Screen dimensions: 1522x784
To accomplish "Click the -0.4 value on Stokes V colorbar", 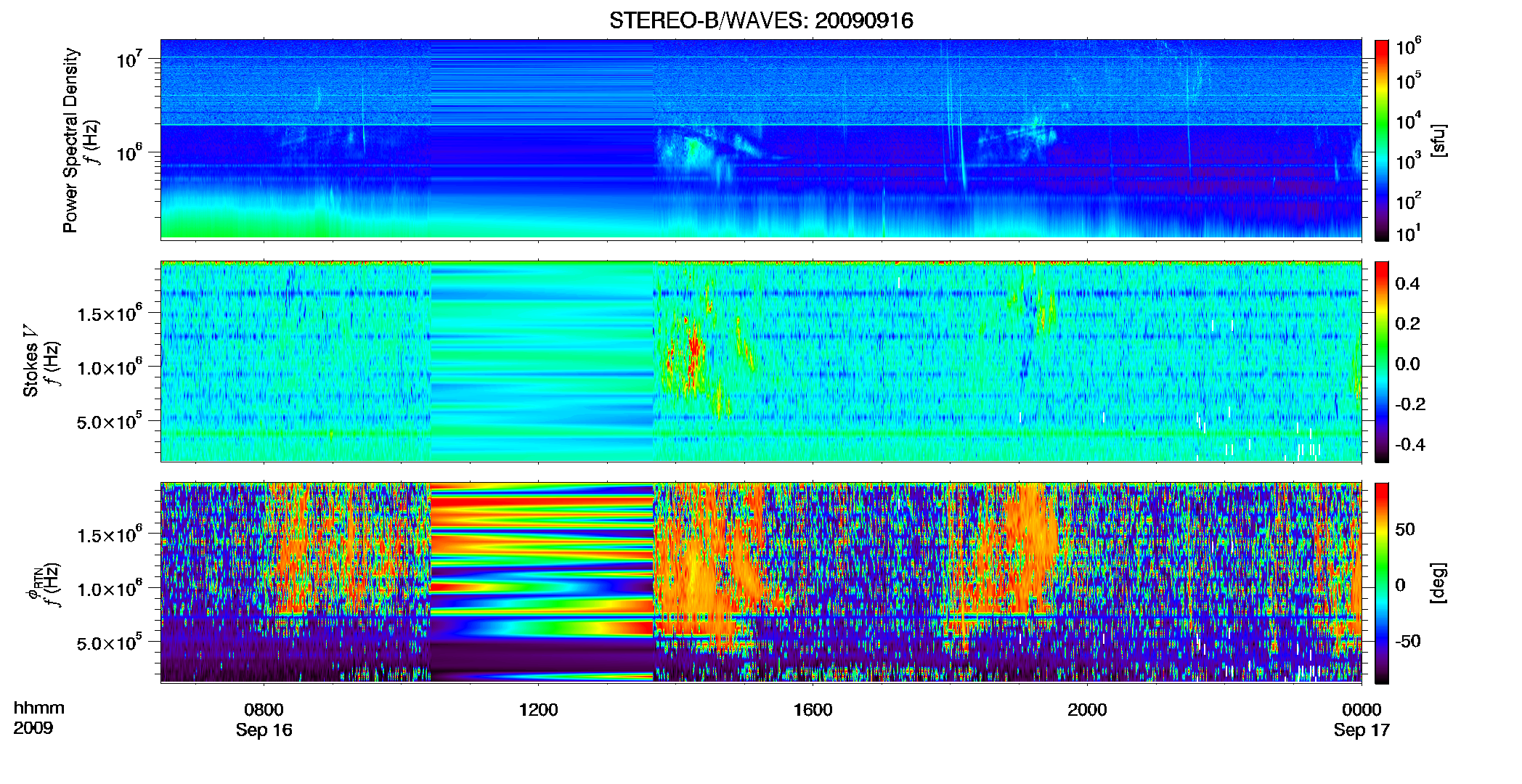I will (x=1410, y=444).
